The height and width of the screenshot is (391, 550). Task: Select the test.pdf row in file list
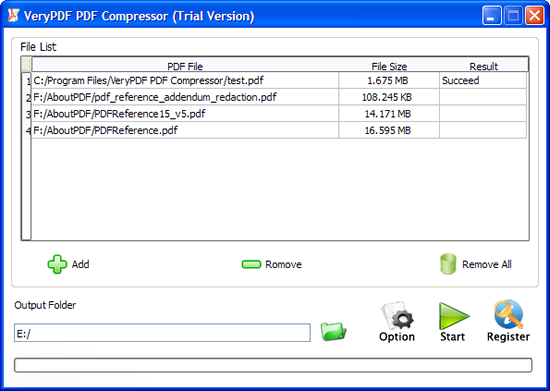(279, 81)
